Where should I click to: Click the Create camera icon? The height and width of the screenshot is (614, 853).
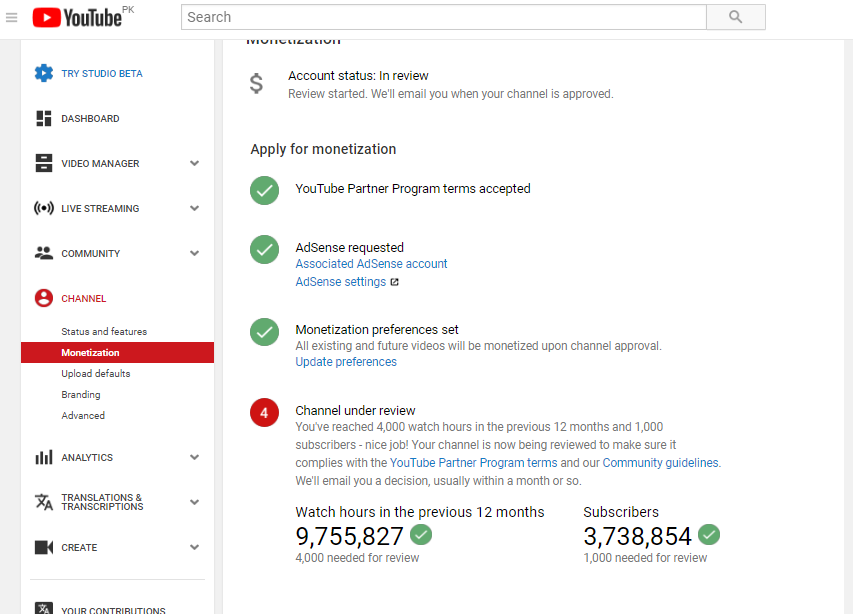click(x=44, y=547)
